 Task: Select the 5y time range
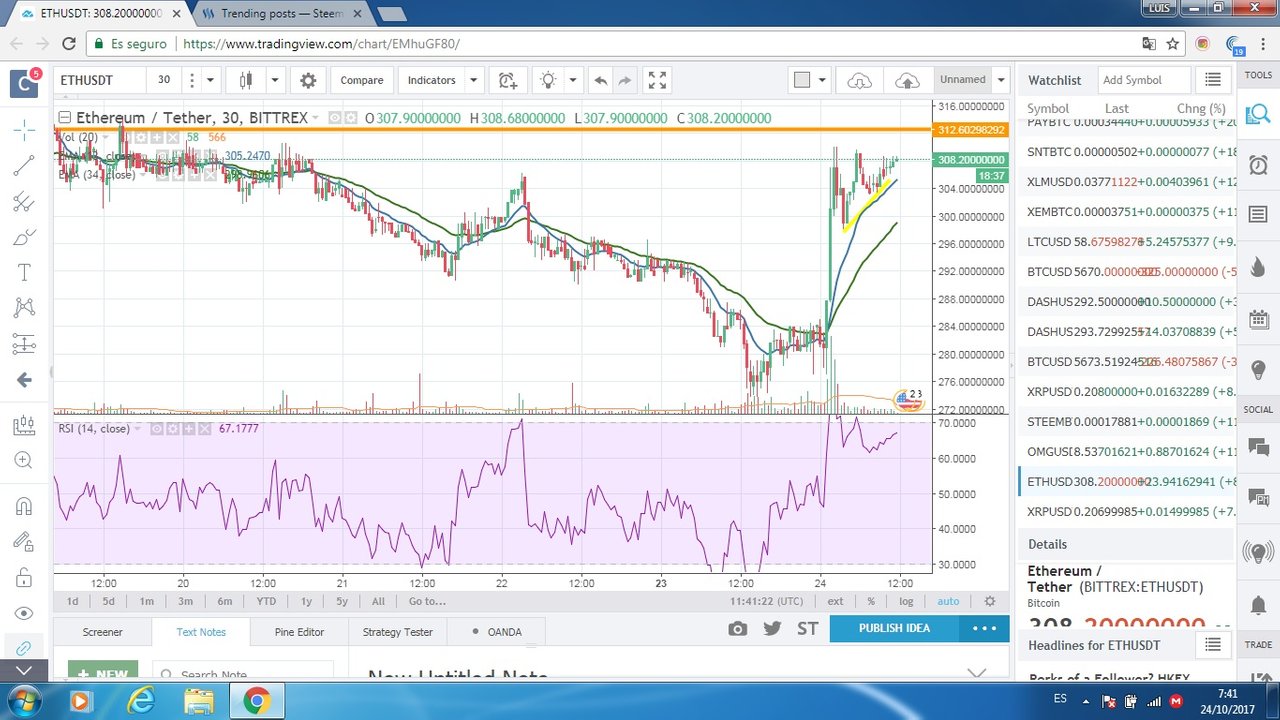tap(342, 601)
